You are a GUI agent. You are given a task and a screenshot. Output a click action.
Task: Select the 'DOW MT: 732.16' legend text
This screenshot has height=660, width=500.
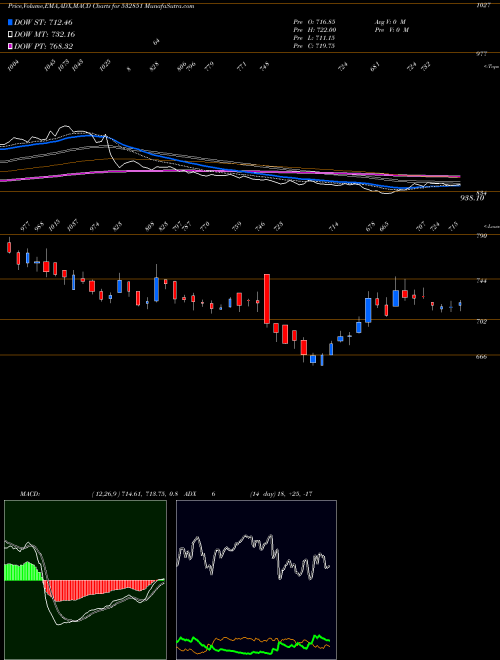pos(45,34)
